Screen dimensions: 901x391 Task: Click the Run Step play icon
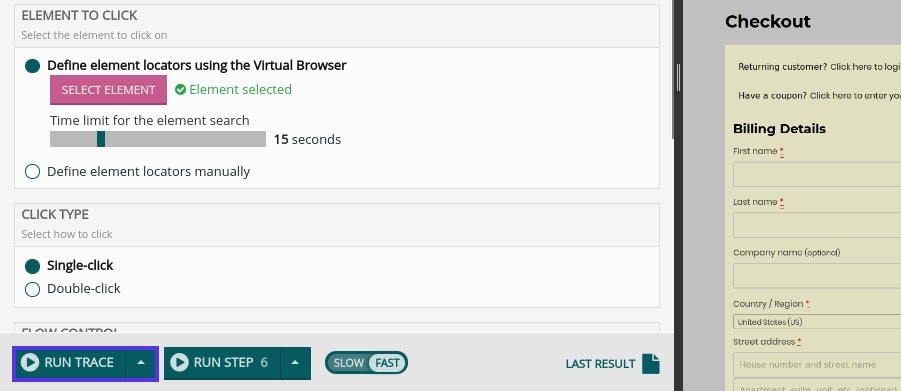179,363
